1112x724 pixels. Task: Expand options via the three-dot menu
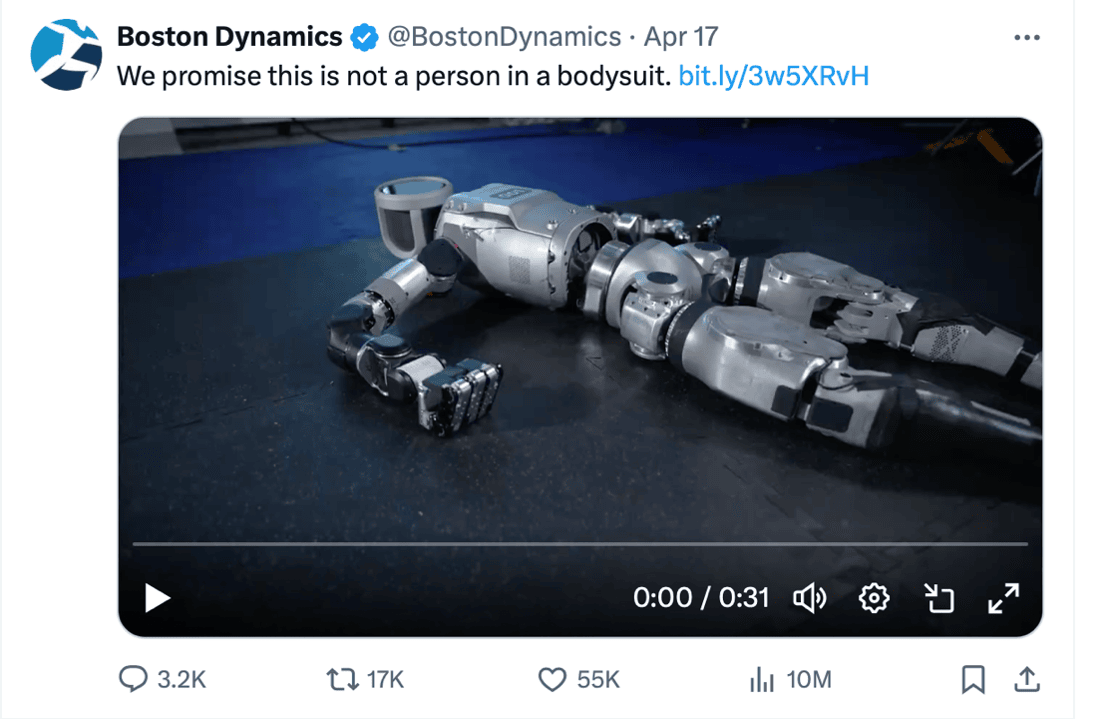(1027, 36)
